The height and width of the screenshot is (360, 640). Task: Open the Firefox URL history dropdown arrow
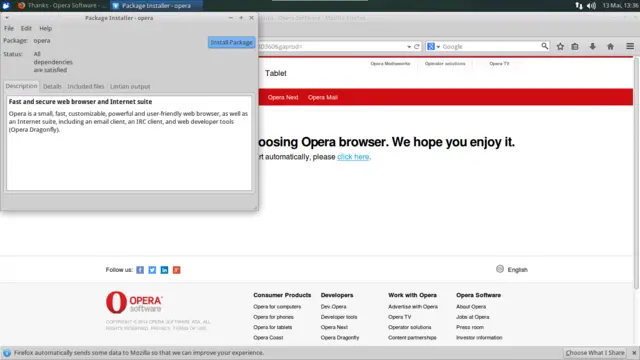coord(409,47)
